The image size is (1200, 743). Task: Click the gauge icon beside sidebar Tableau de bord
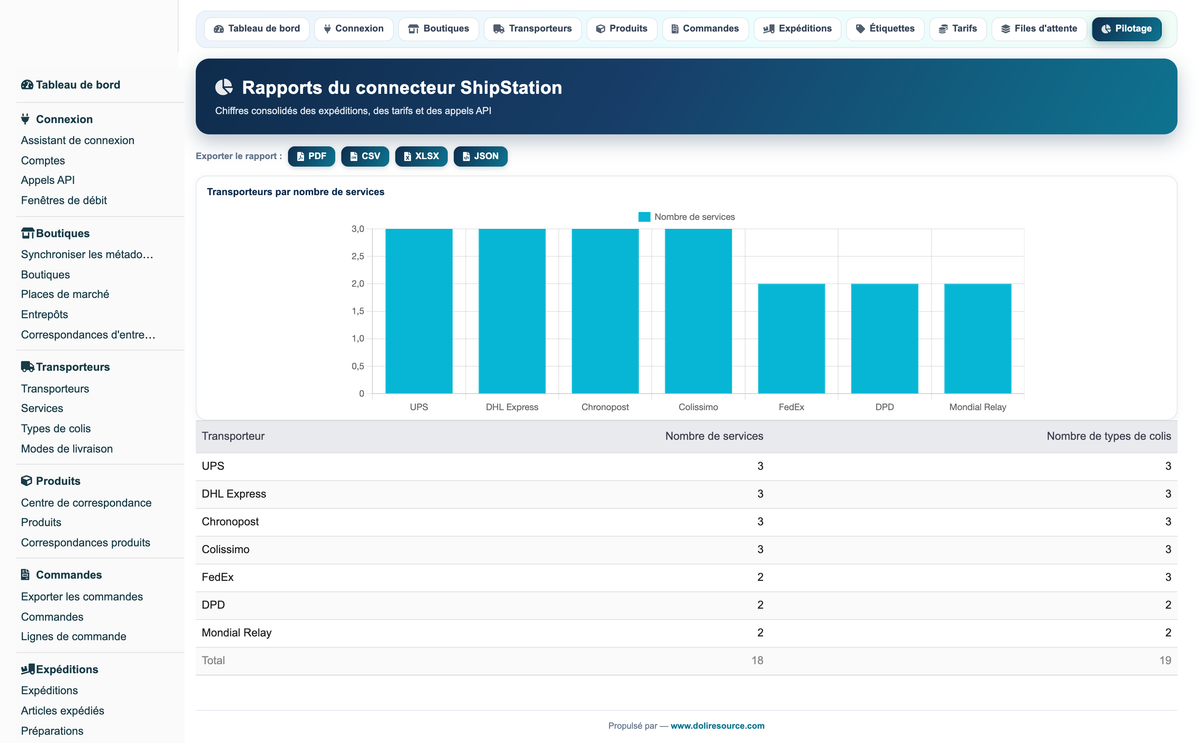tap(27, 85)
